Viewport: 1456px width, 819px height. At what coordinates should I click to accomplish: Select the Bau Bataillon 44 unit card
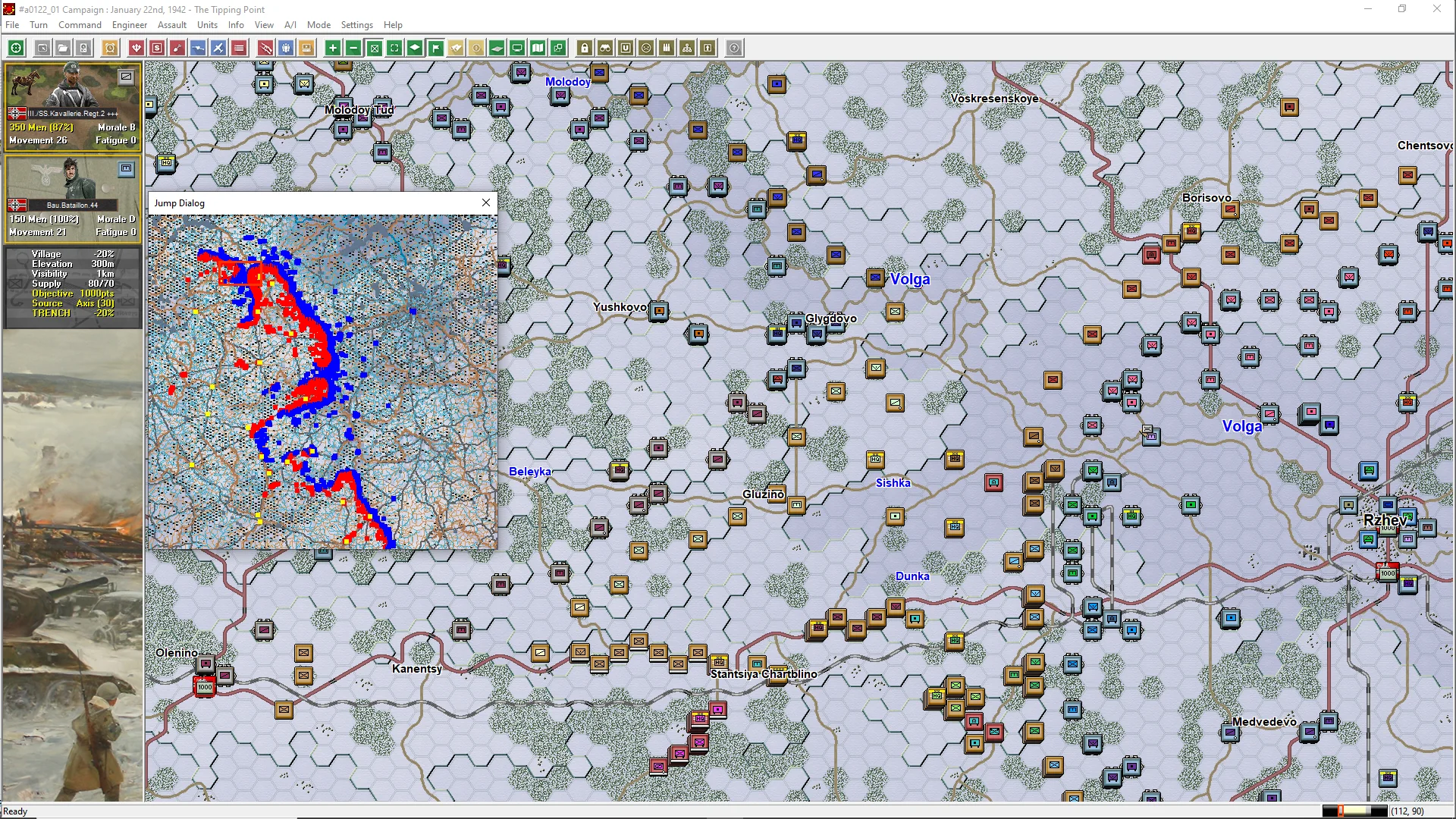(x=73, y=198)
